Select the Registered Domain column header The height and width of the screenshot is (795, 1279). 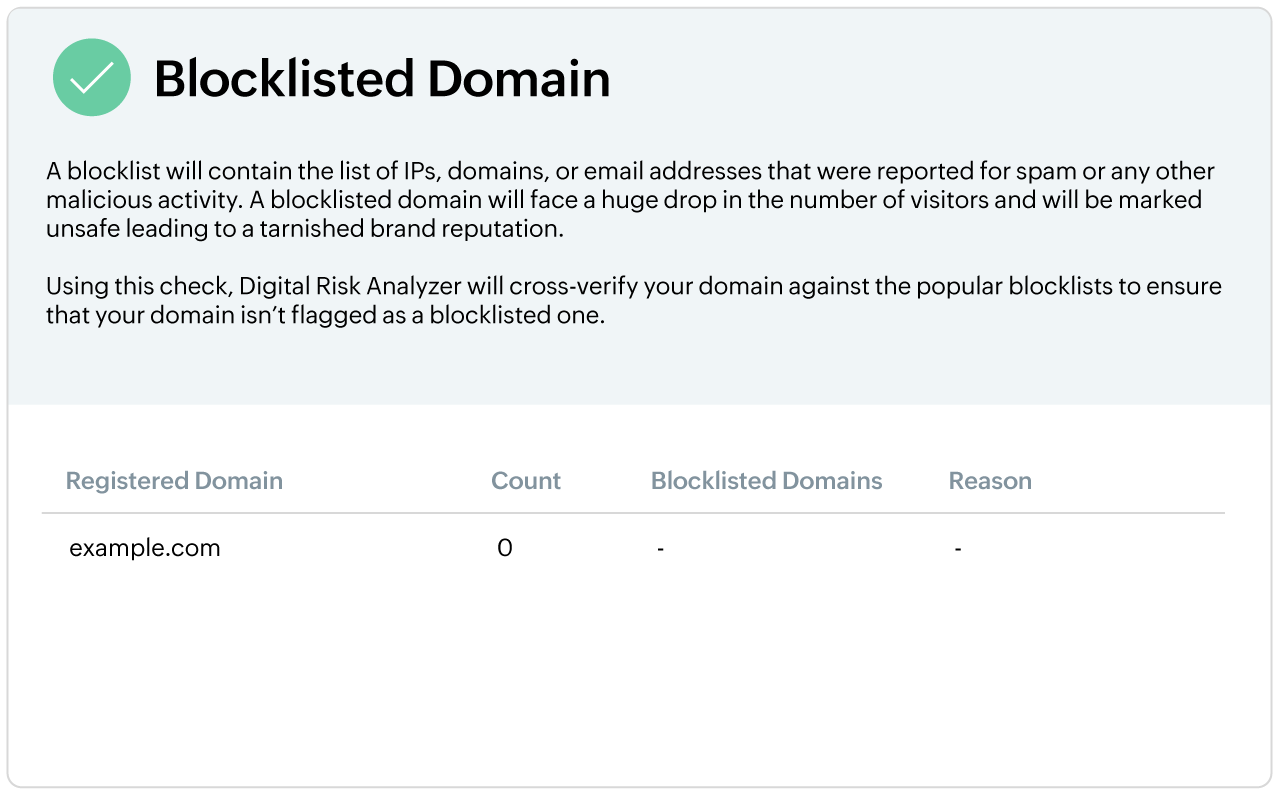(x=174, y=481)
